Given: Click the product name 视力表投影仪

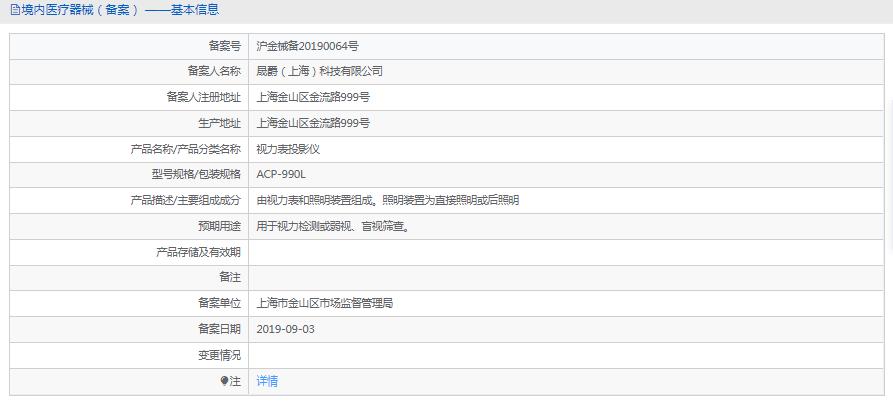Looking at the screenshot, I should coord(288,149).
